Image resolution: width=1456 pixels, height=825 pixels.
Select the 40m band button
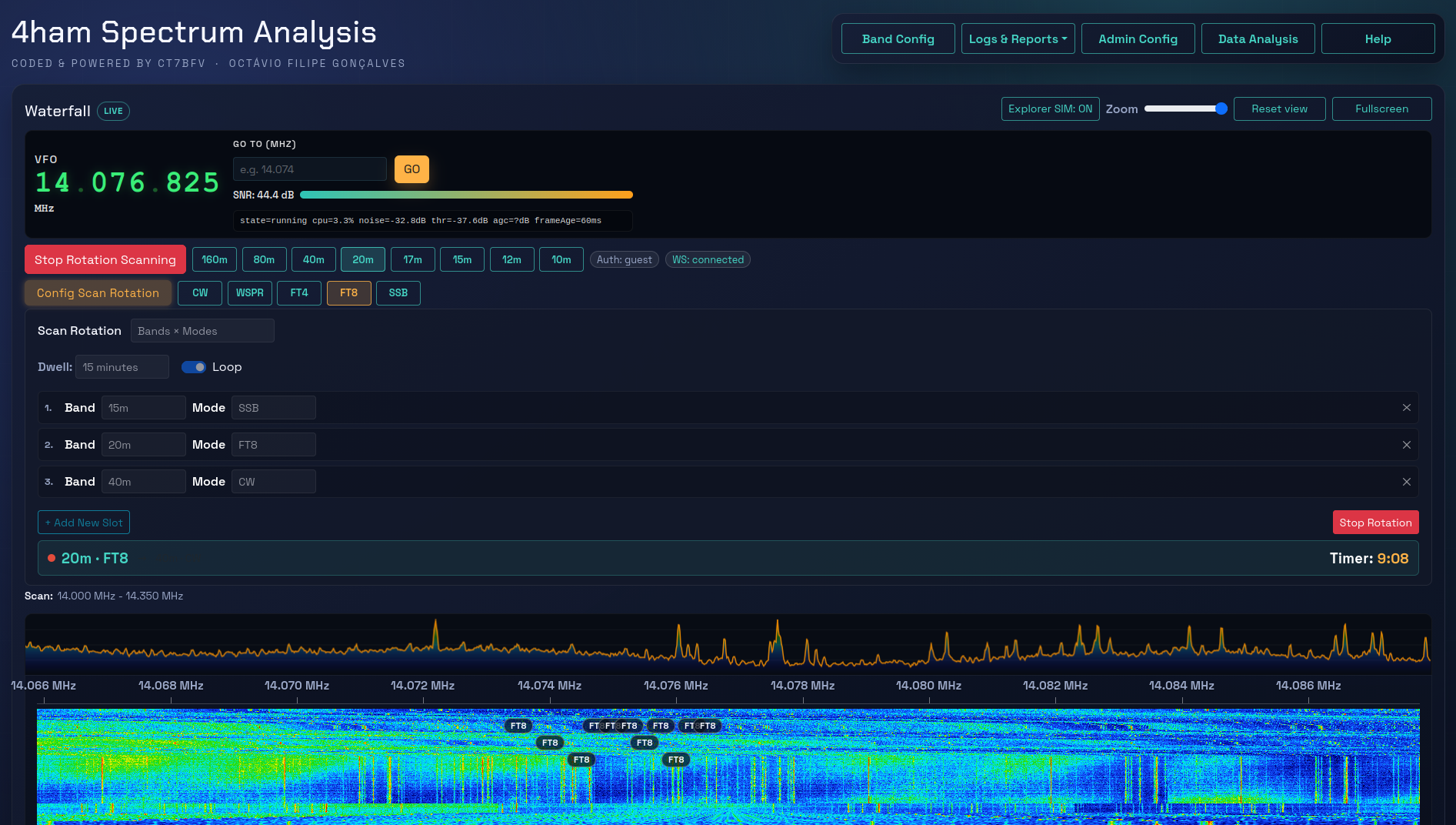click(x=314, y=259)
